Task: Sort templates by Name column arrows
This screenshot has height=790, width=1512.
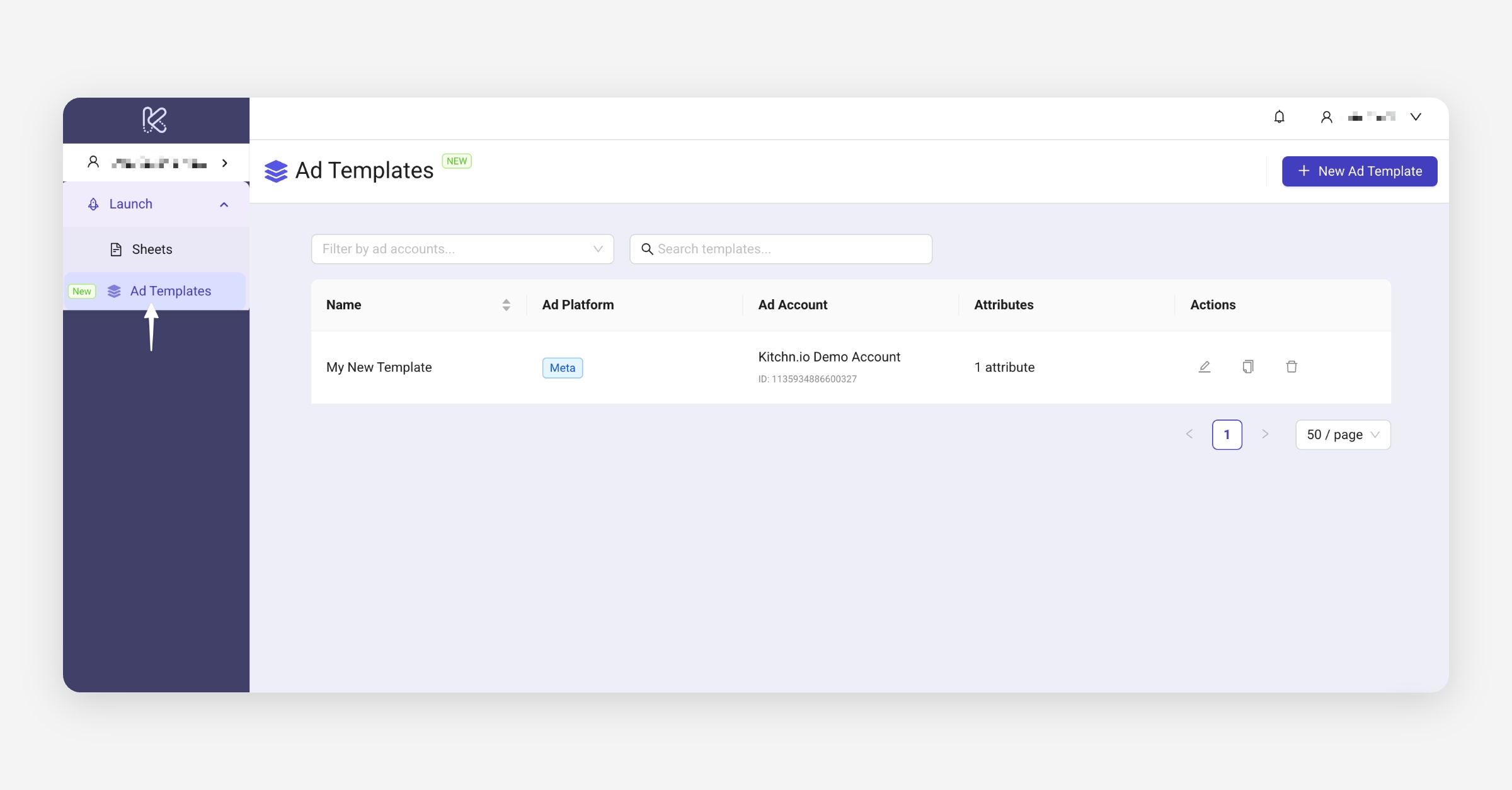Action: click(x=506, y=305)
